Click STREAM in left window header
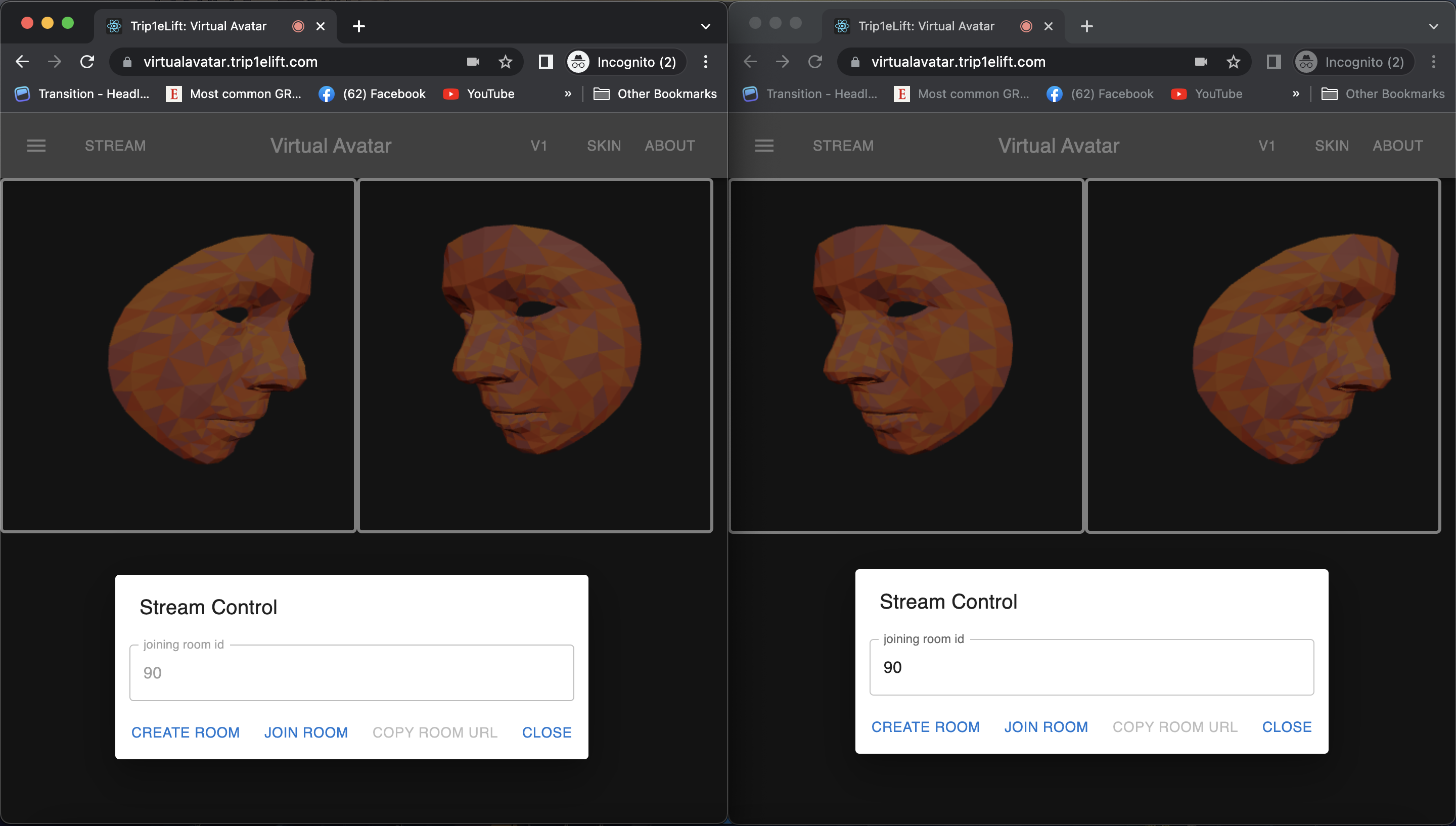1456x826 pixels. pyautogui.click(x=115, y=146)
